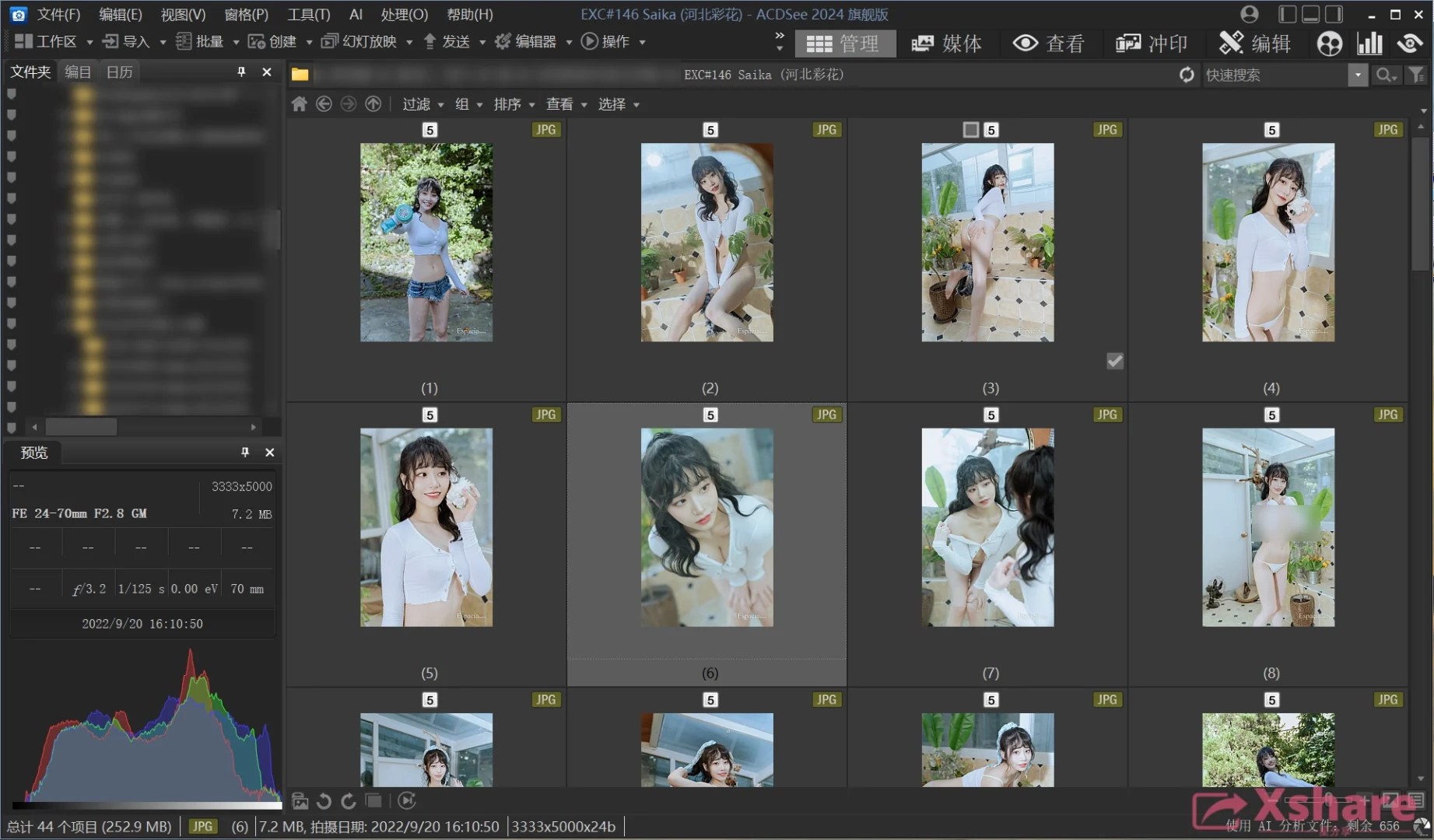Close the 预览 preview panel
Screen dimensions: 1434x840
point(270,452)
